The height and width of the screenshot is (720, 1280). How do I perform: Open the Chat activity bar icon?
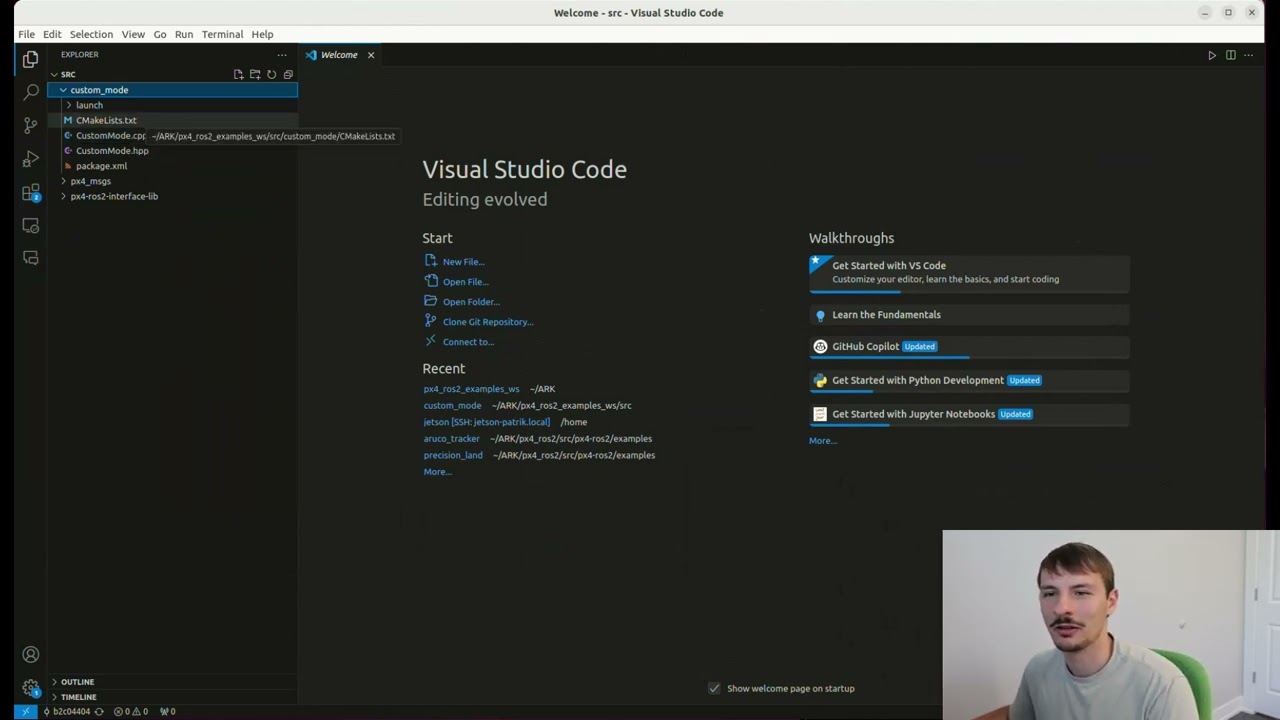click(30, 258)
